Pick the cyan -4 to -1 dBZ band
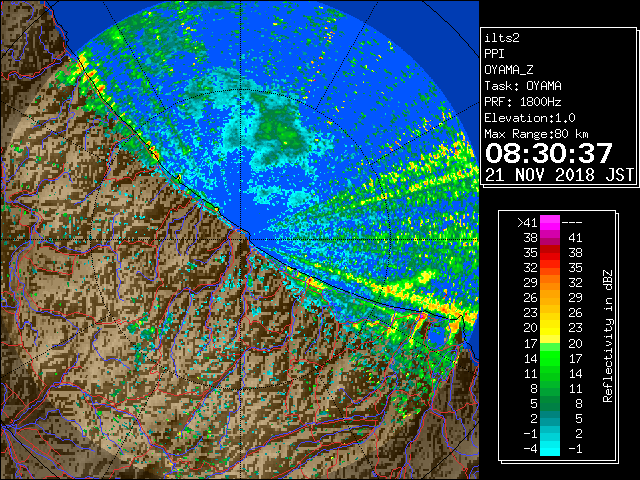This screenshot has width=640, height=480. coord(550,448)
